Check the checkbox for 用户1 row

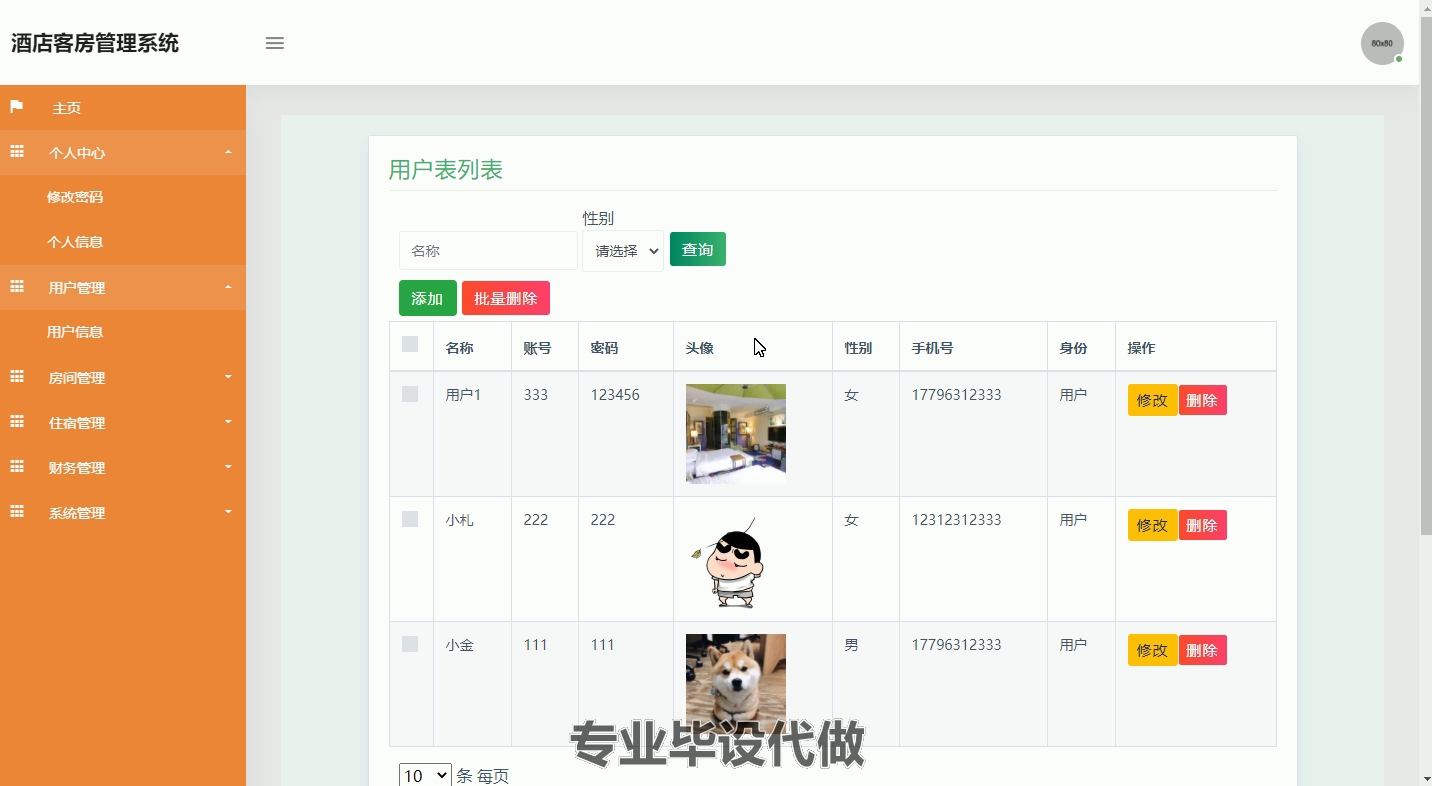[x=410, y=394]
